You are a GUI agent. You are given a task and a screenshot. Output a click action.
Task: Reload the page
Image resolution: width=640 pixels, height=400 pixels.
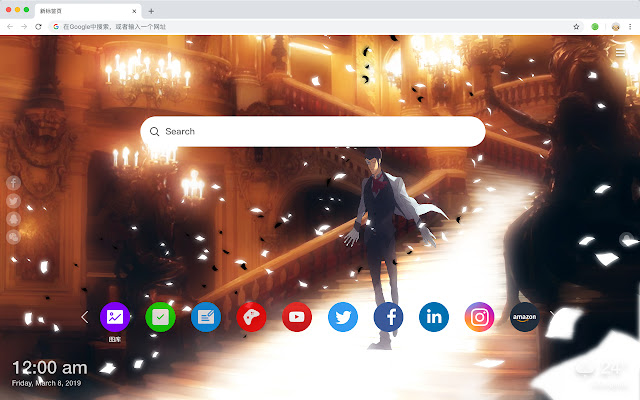click(38, 27)
